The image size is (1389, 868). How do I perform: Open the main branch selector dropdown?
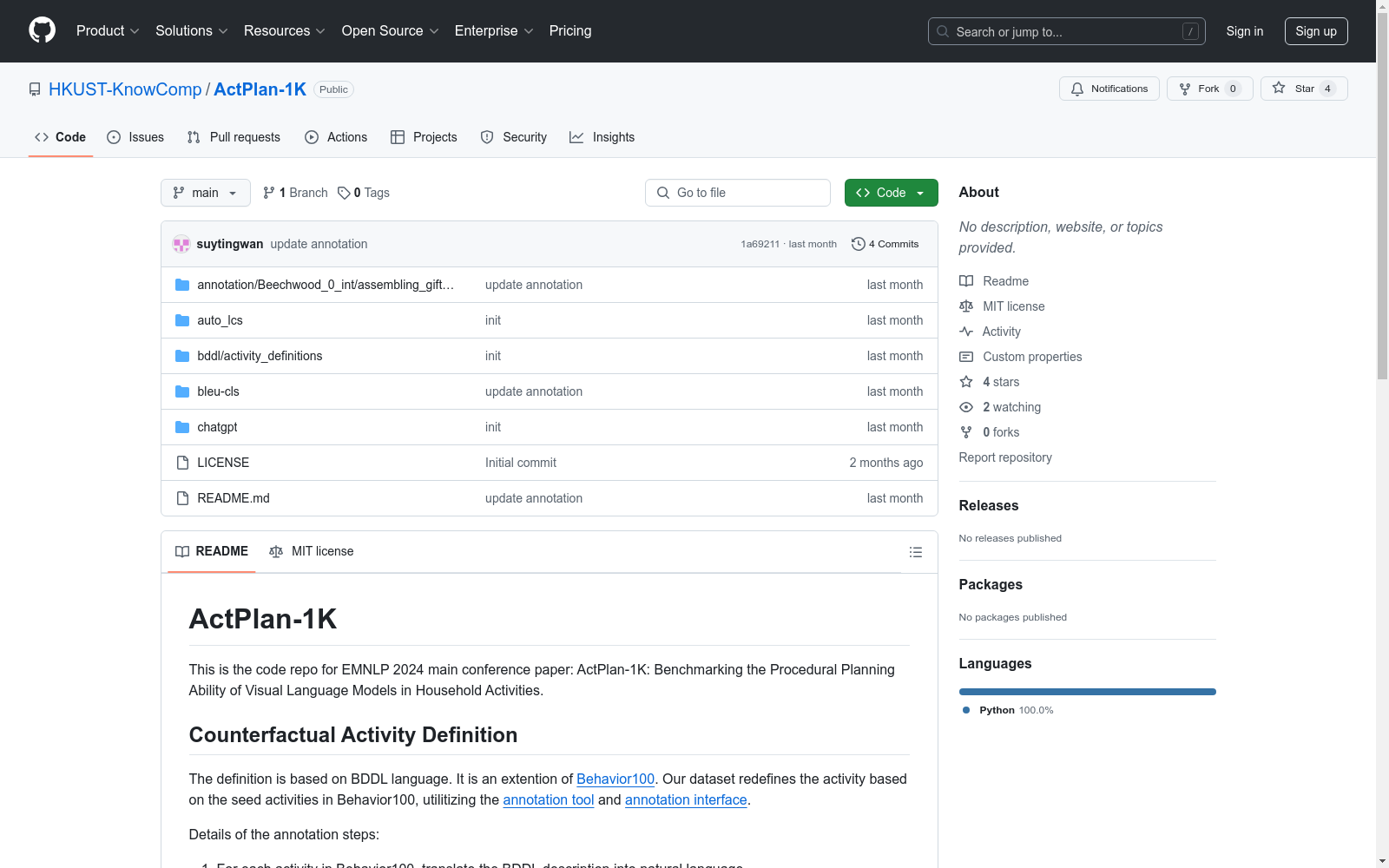click(206, 193)
